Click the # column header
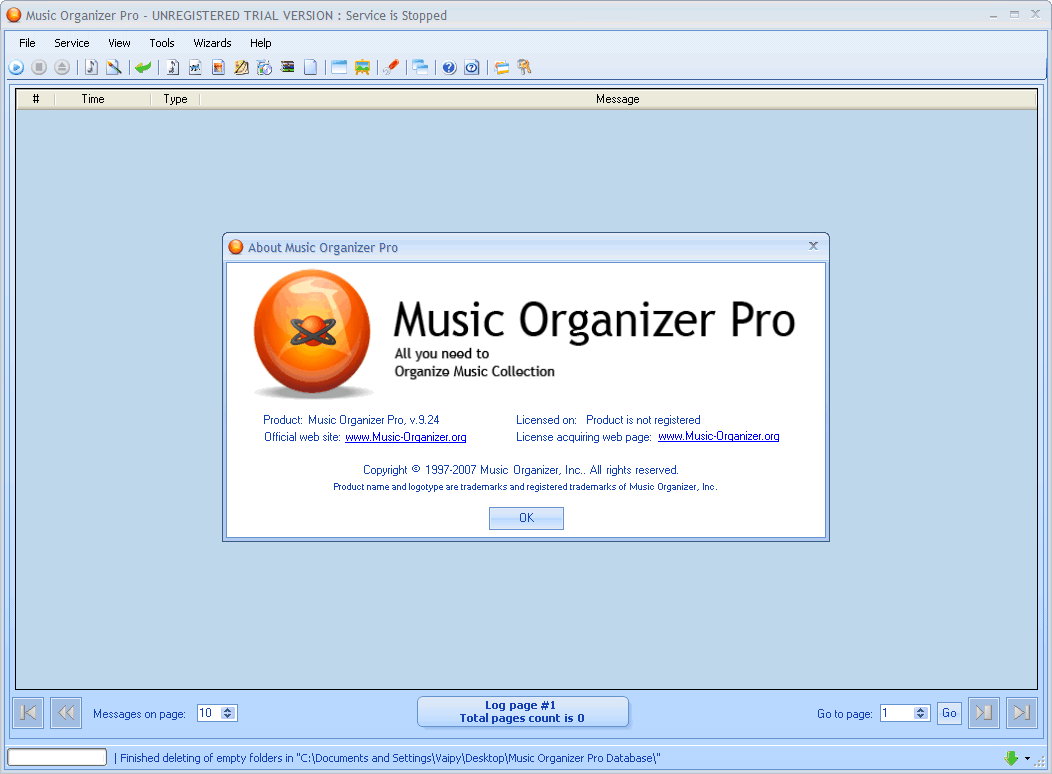The width and height of the screenshot is (1052, 774). click(36, 99)
